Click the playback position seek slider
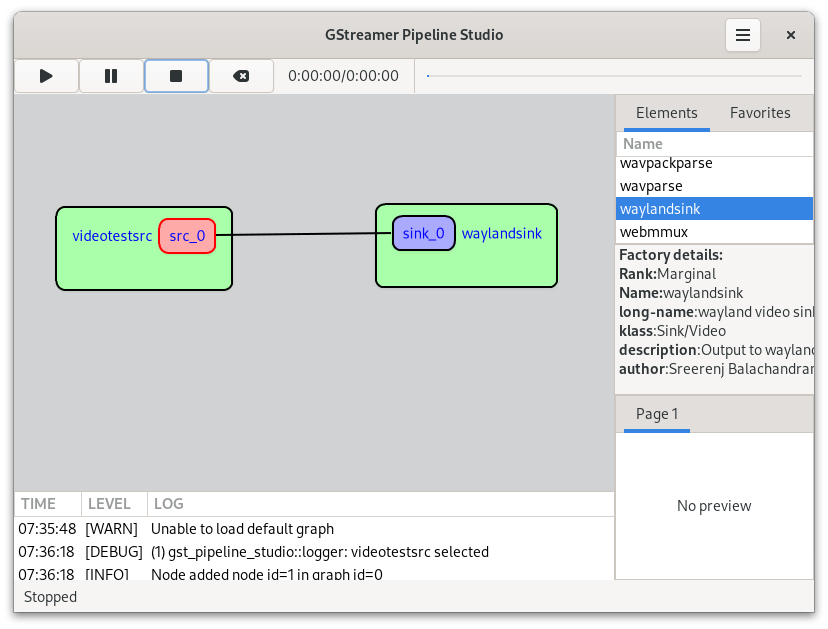This screenshot has height=629, width=828. click(614, 76)
